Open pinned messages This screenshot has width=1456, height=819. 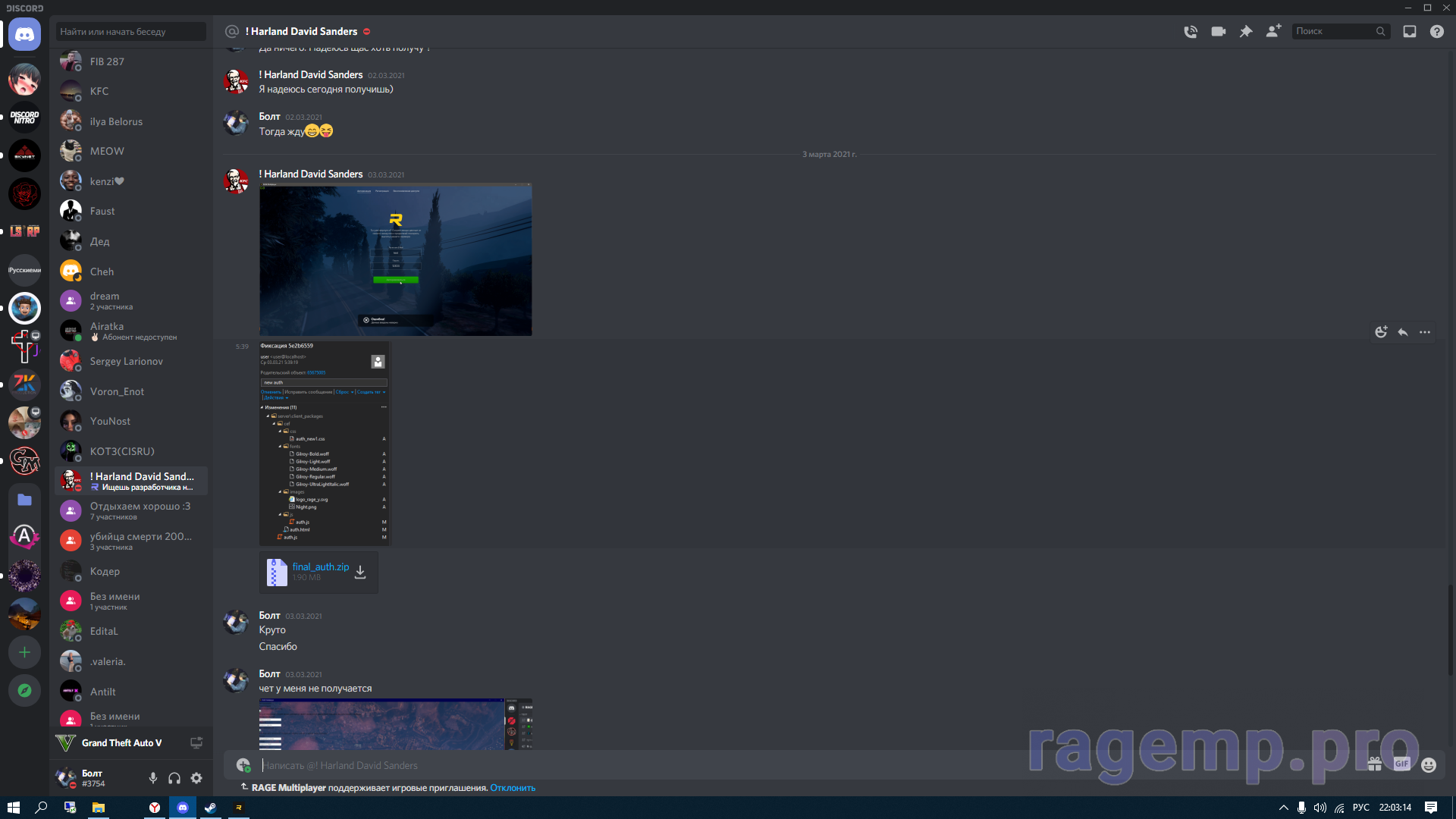click(x=1245, y=31)
